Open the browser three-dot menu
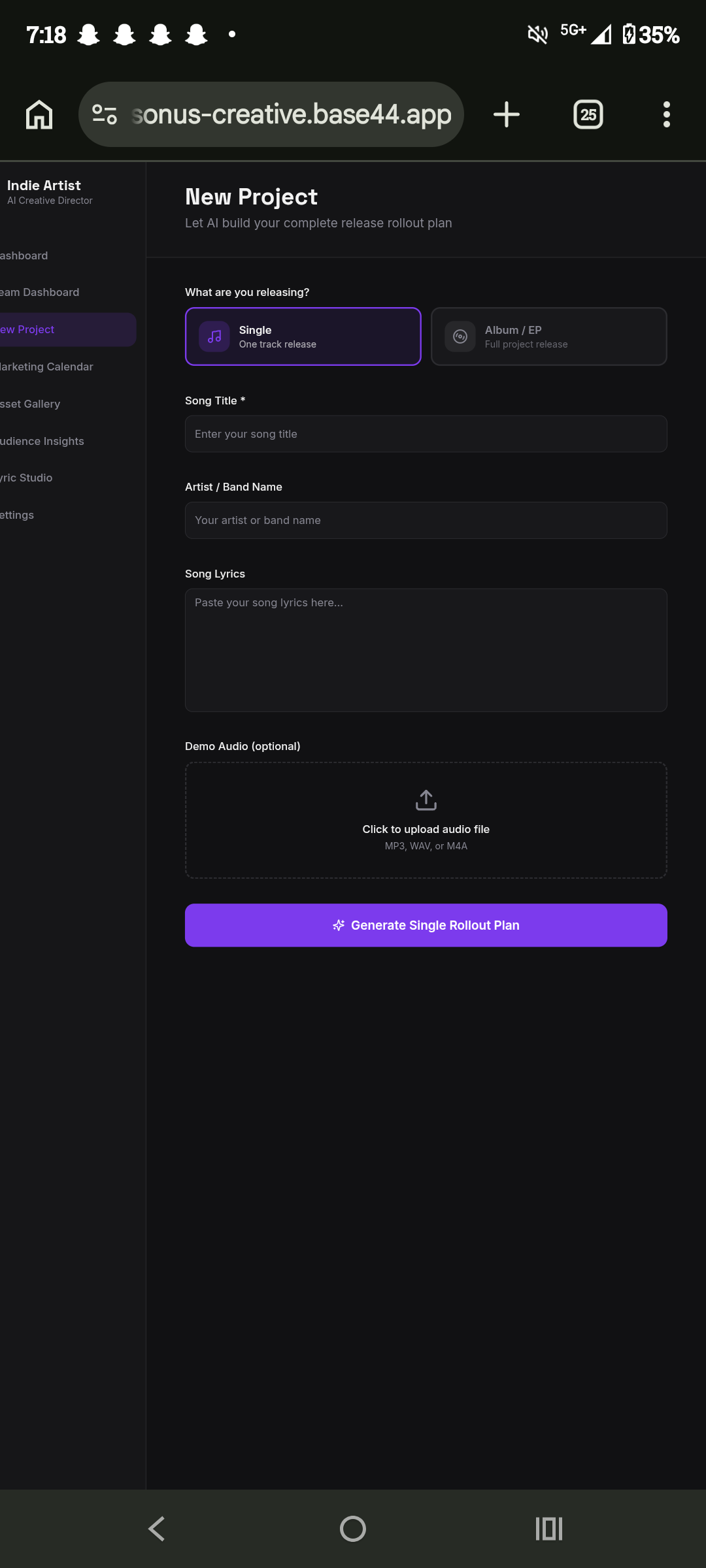This screenshot has height=1568, width=706. pos(667,114)
